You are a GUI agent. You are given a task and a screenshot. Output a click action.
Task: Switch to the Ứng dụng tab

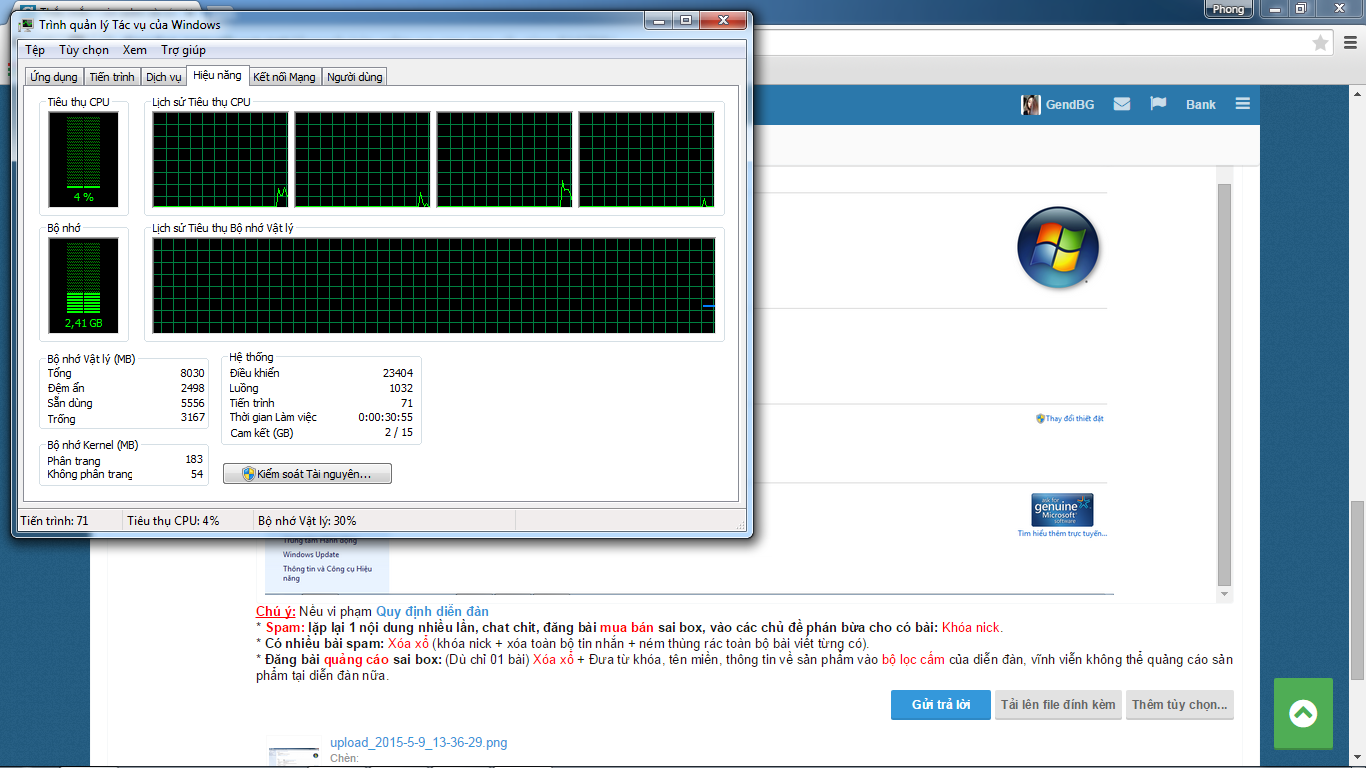[x=53, y=77]
